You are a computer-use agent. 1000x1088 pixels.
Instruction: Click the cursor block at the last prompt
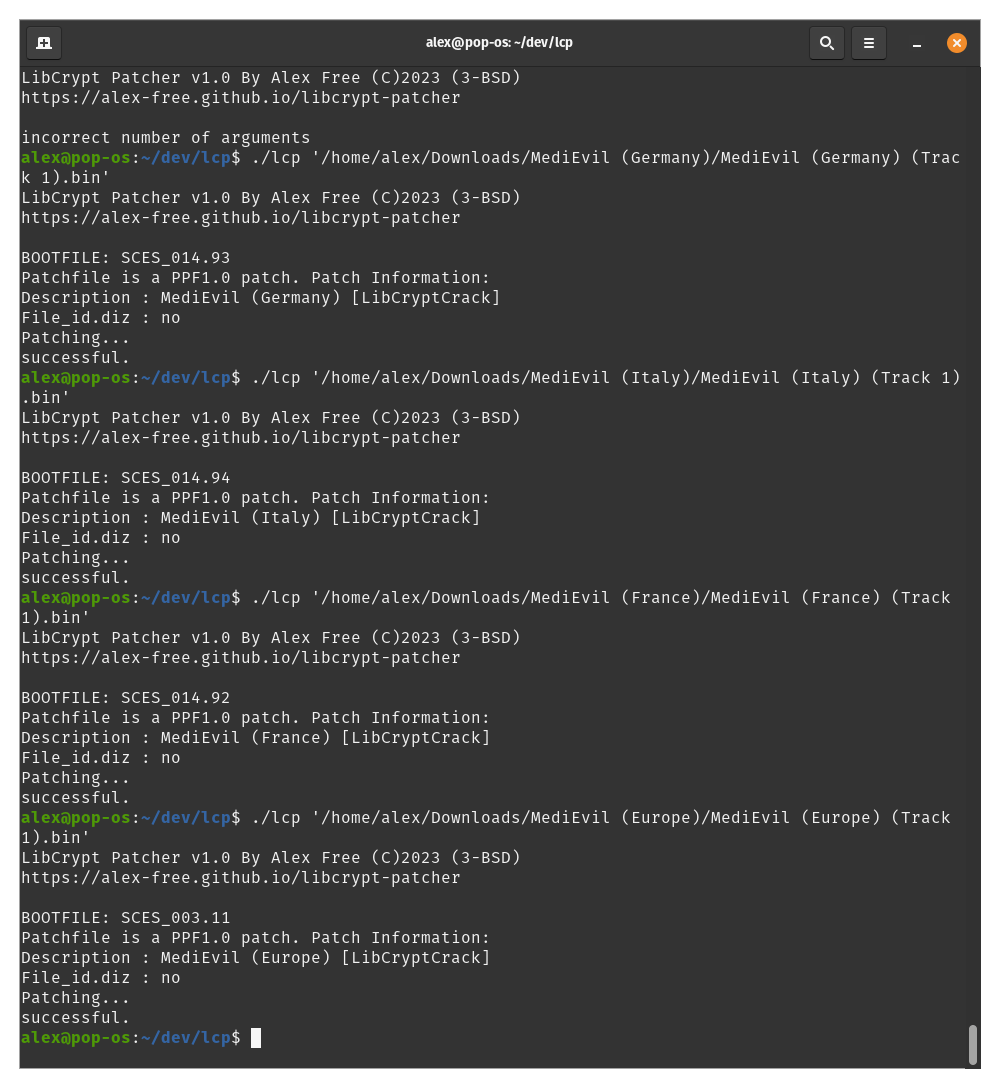pos(256,1038)
